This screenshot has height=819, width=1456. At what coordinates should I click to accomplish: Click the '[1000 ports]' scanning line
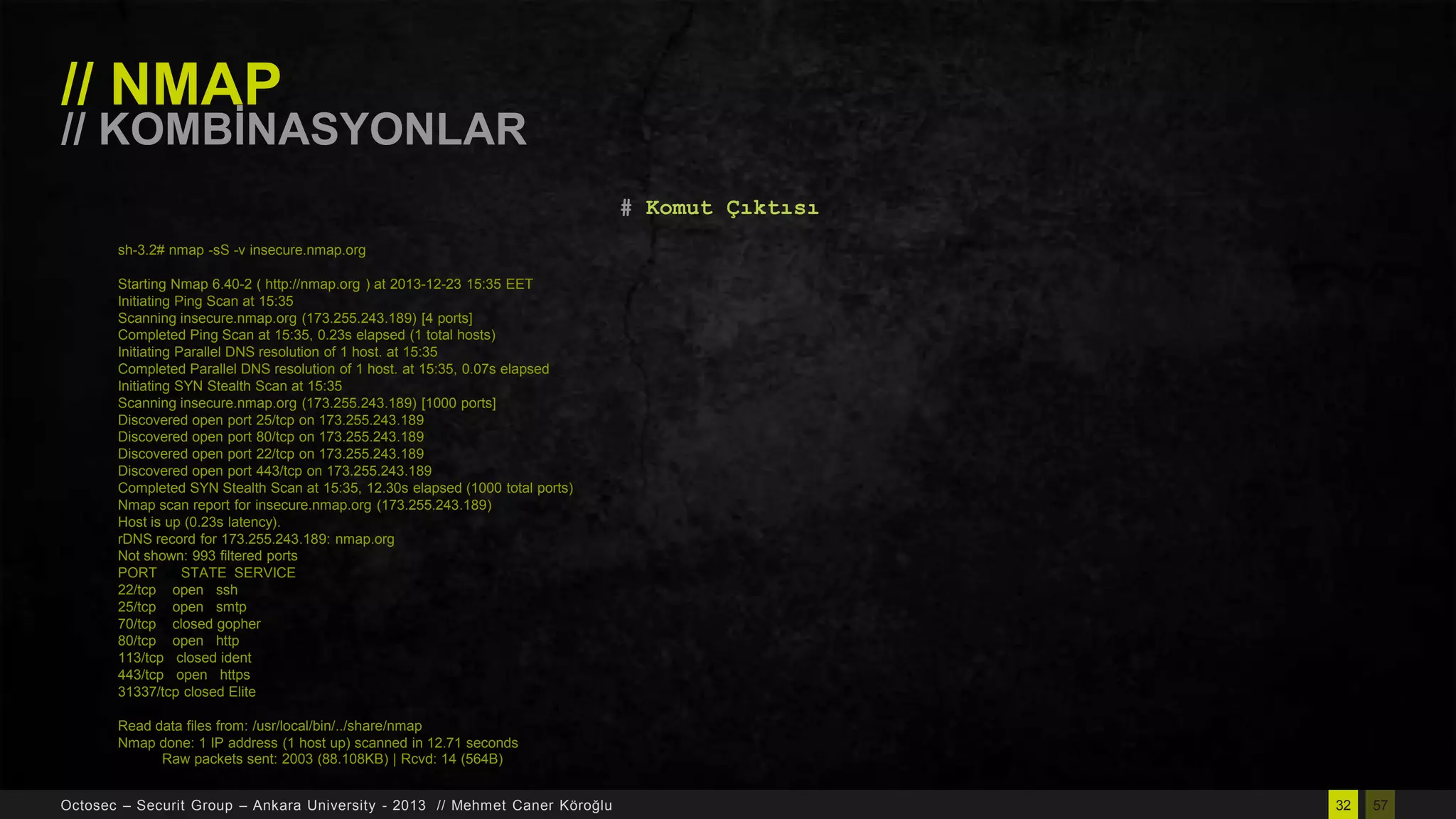307,403
